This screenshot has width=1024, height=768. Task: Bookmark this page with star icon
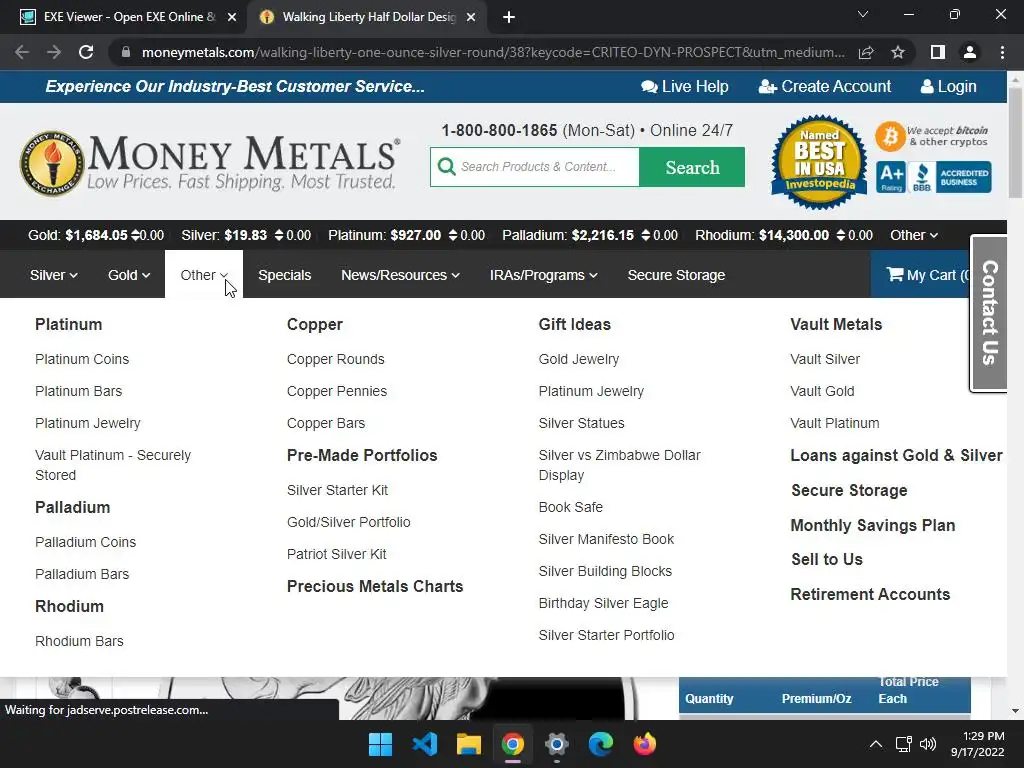point(898,52)
